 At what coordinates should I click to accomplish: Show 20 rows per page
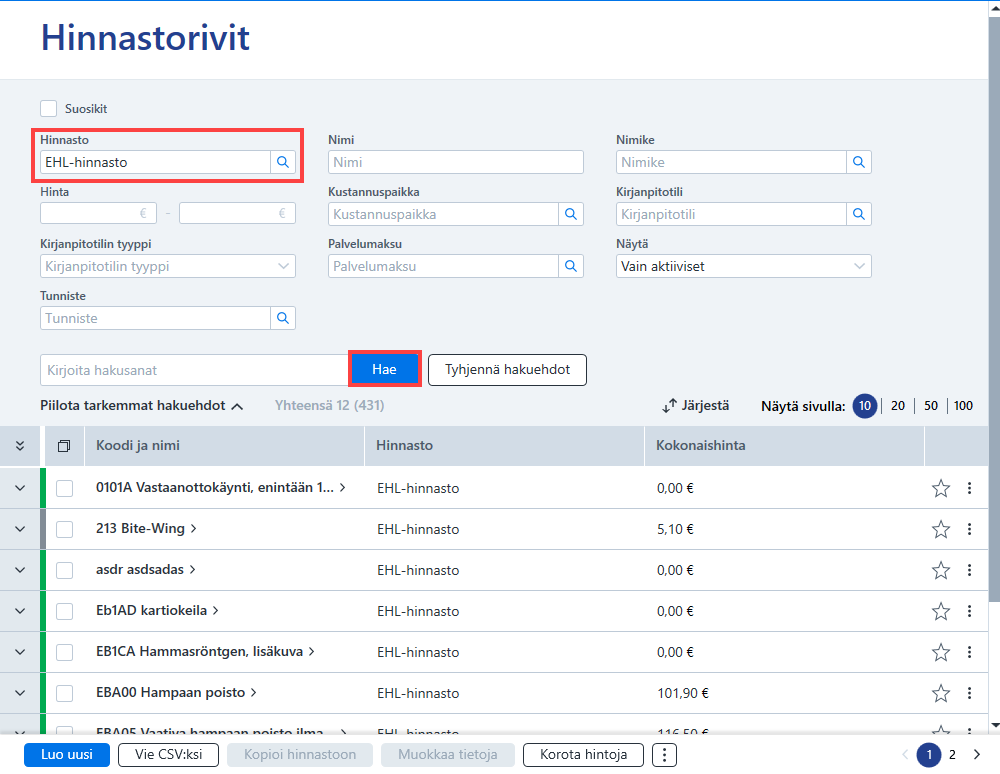click(898, 405)
